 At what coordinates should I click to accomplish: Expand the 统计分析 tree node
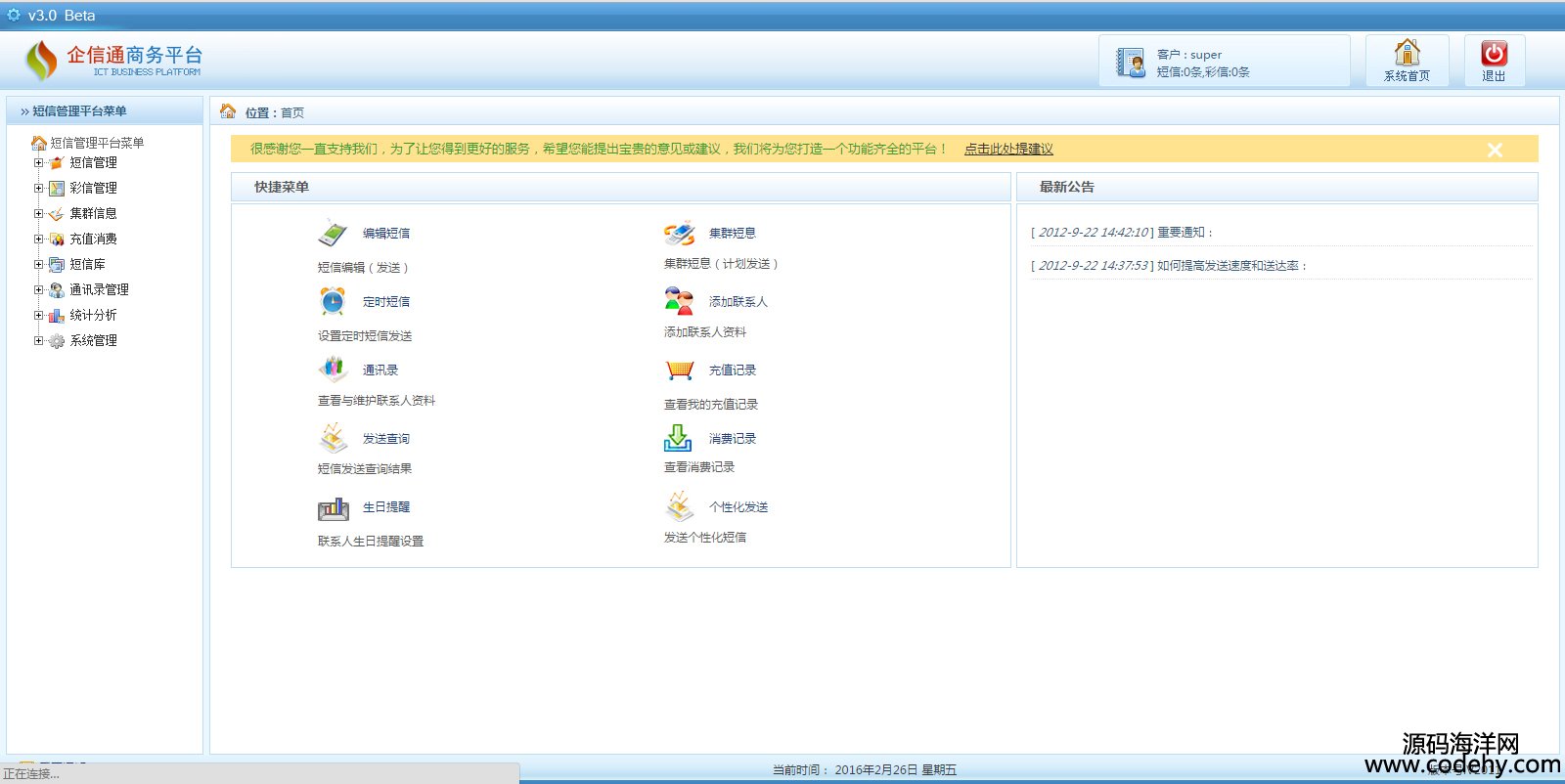pos(39,316)
